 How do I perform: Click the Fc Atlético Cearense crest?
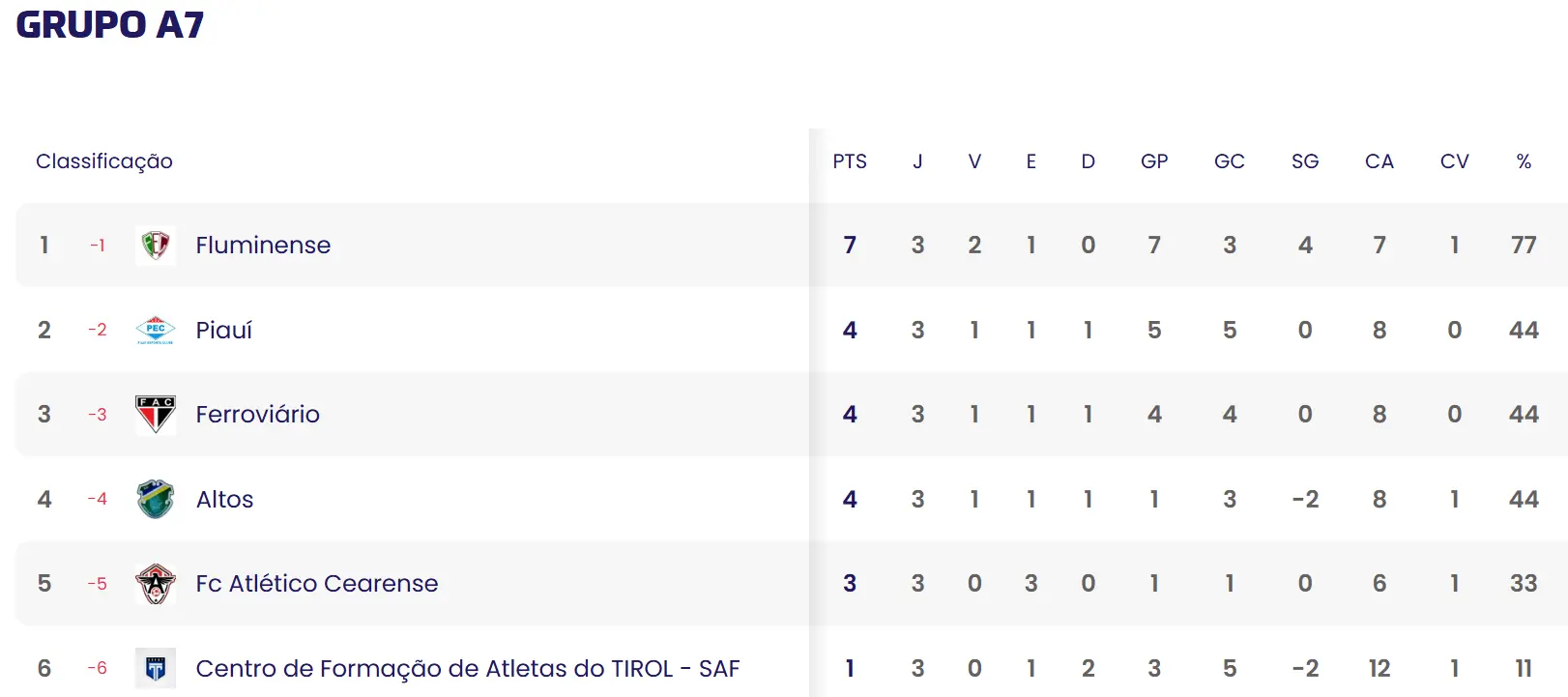(155, 584)
